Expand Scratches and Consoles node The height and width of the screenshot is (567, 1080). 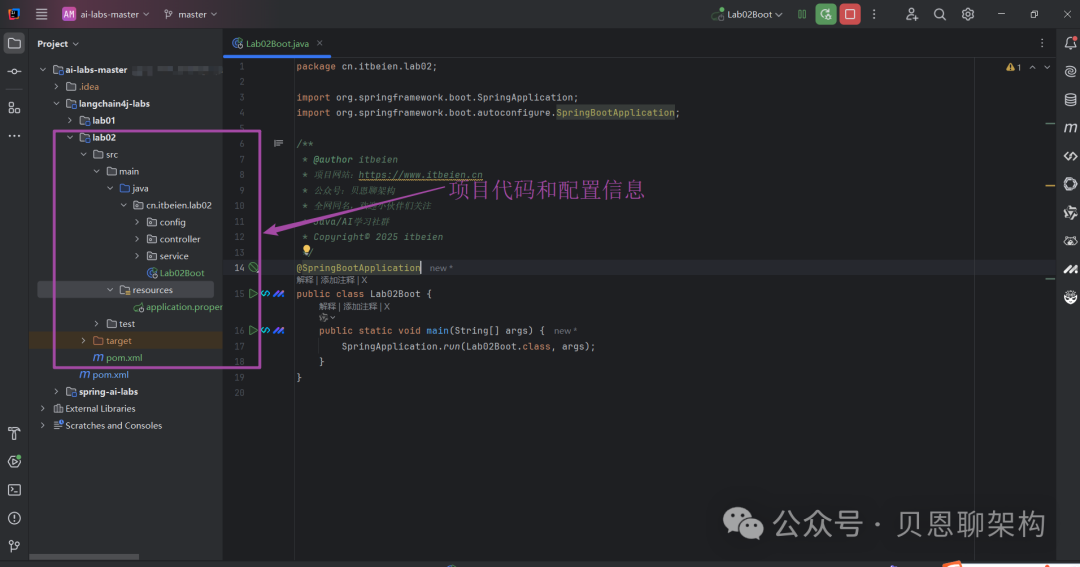pyautogui.click(x=43, y=426)
